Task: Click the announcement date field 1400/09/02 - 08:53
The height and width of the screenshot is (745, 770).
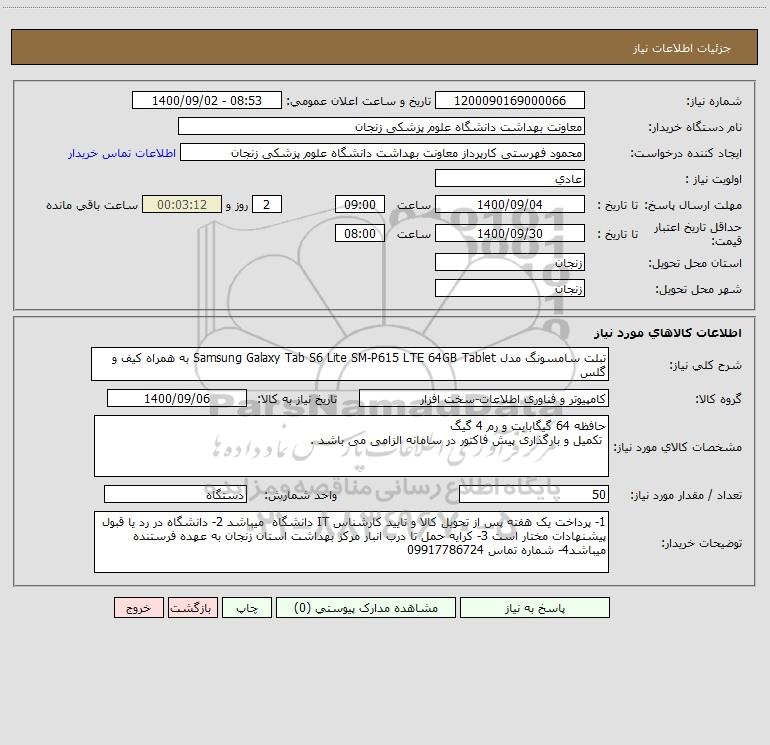Action: pos(207,100)
